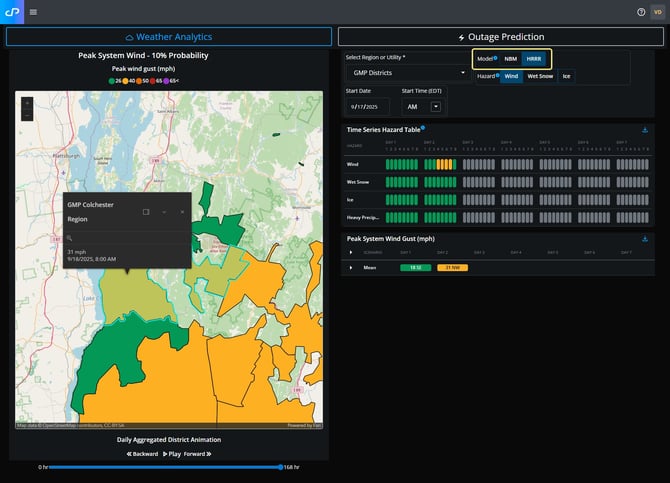Expand the Mean scenario row
Viewport: 670px width, 483px height.
351,268
